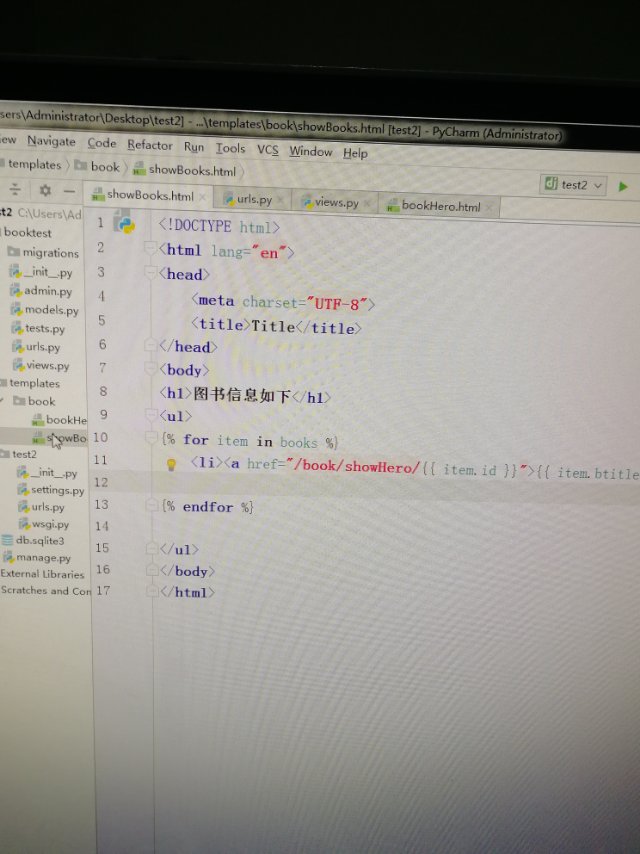The image size is (640, 854).
Task: Select settings.py in project tree
Action: (x=51, y=490)
